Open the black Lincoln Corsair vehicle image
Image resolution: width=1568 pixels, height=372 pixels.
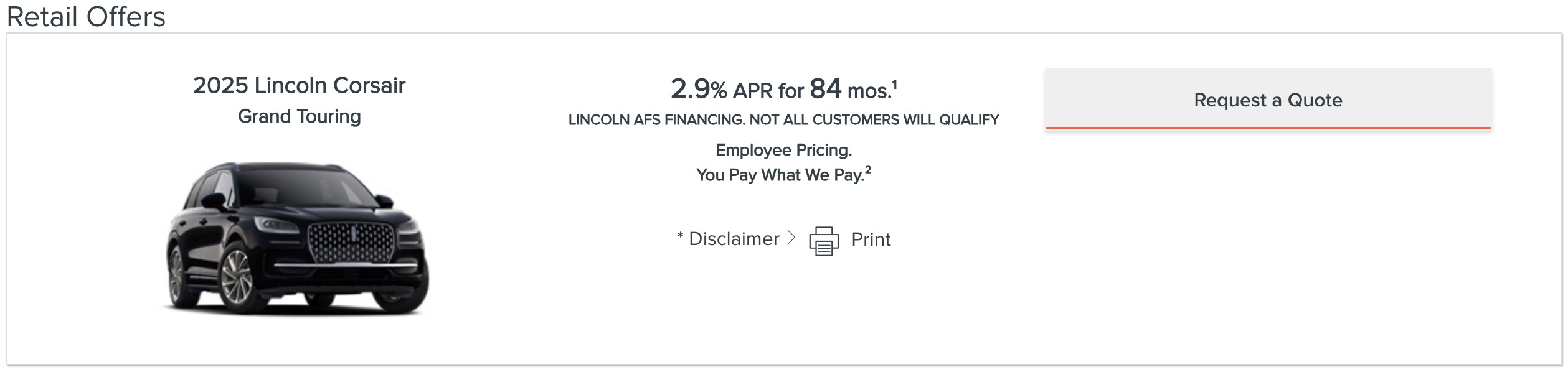297,238
